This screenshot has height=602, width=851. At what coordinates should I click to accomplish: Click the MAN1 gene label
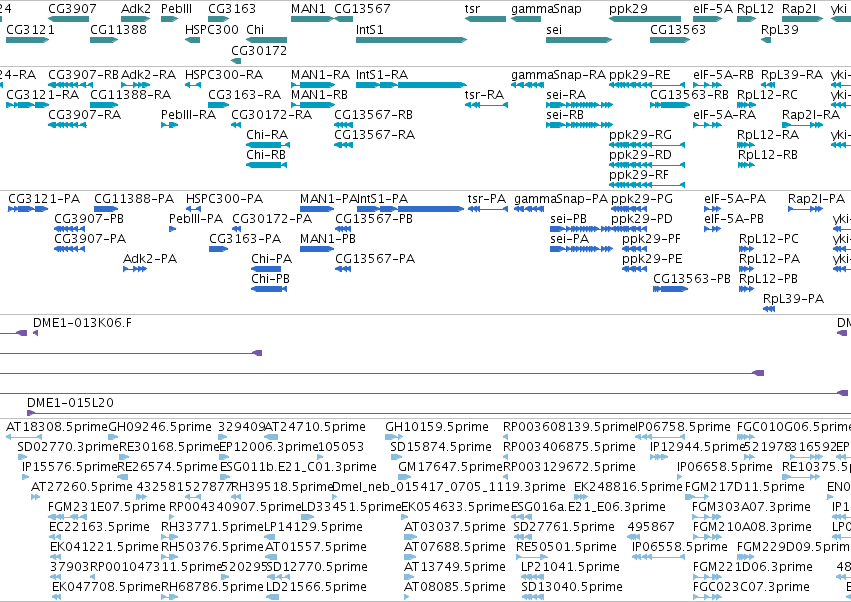[308, 9]
